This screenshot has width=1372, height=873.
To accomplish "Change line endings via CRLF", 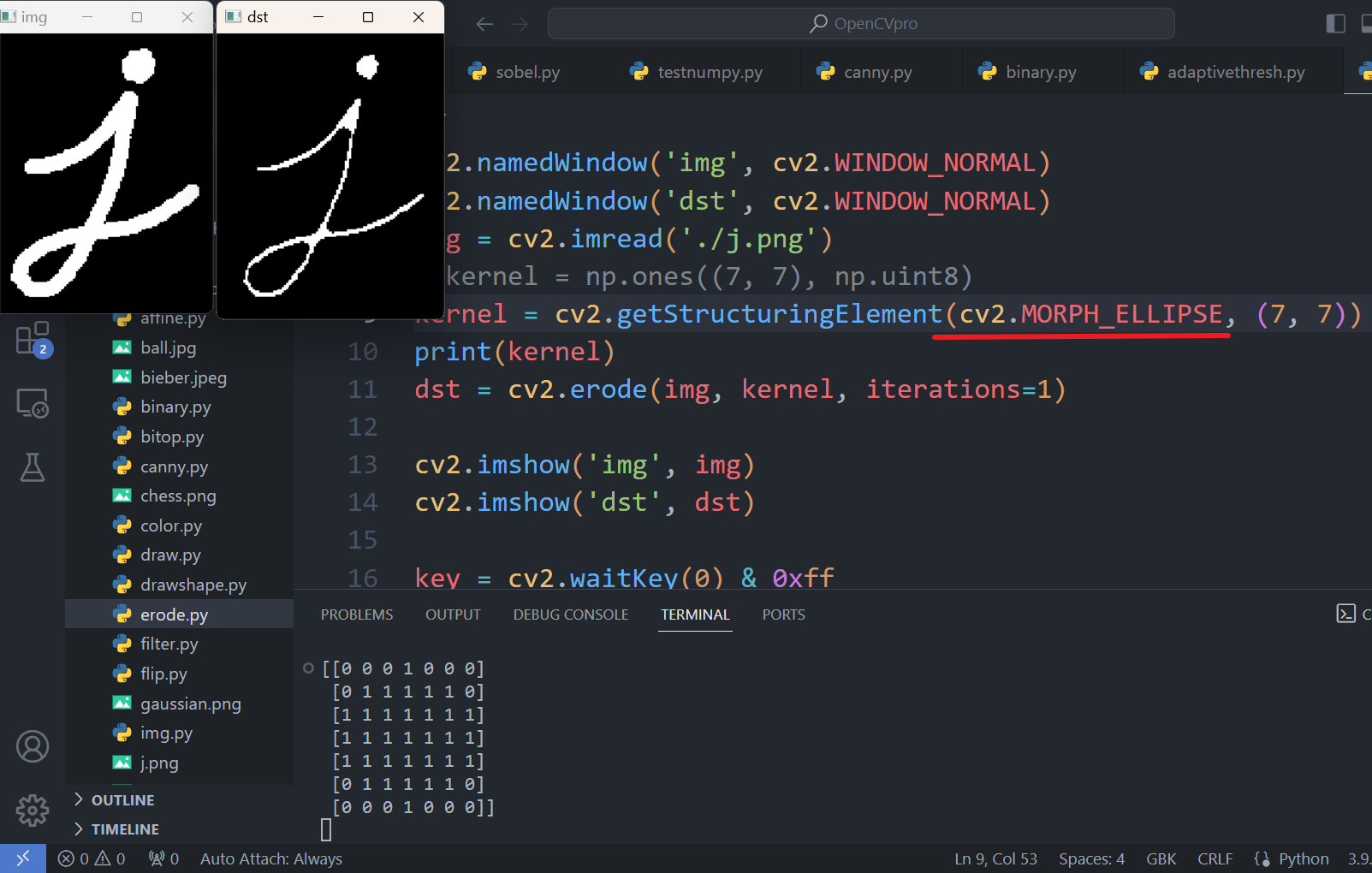I will pyautogui.click(x=1215, y=858).
